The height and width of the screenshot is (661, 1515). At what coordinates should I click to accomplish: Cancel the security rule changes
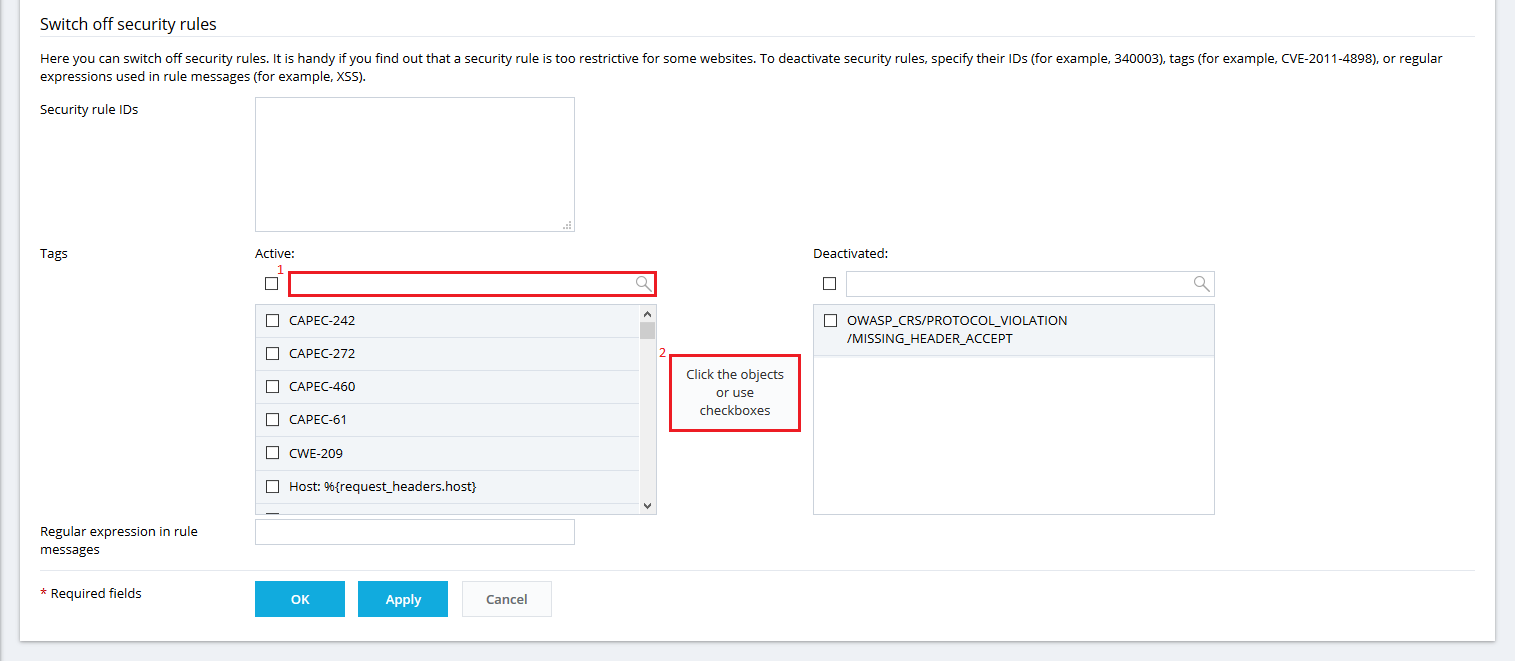[506, 599]
